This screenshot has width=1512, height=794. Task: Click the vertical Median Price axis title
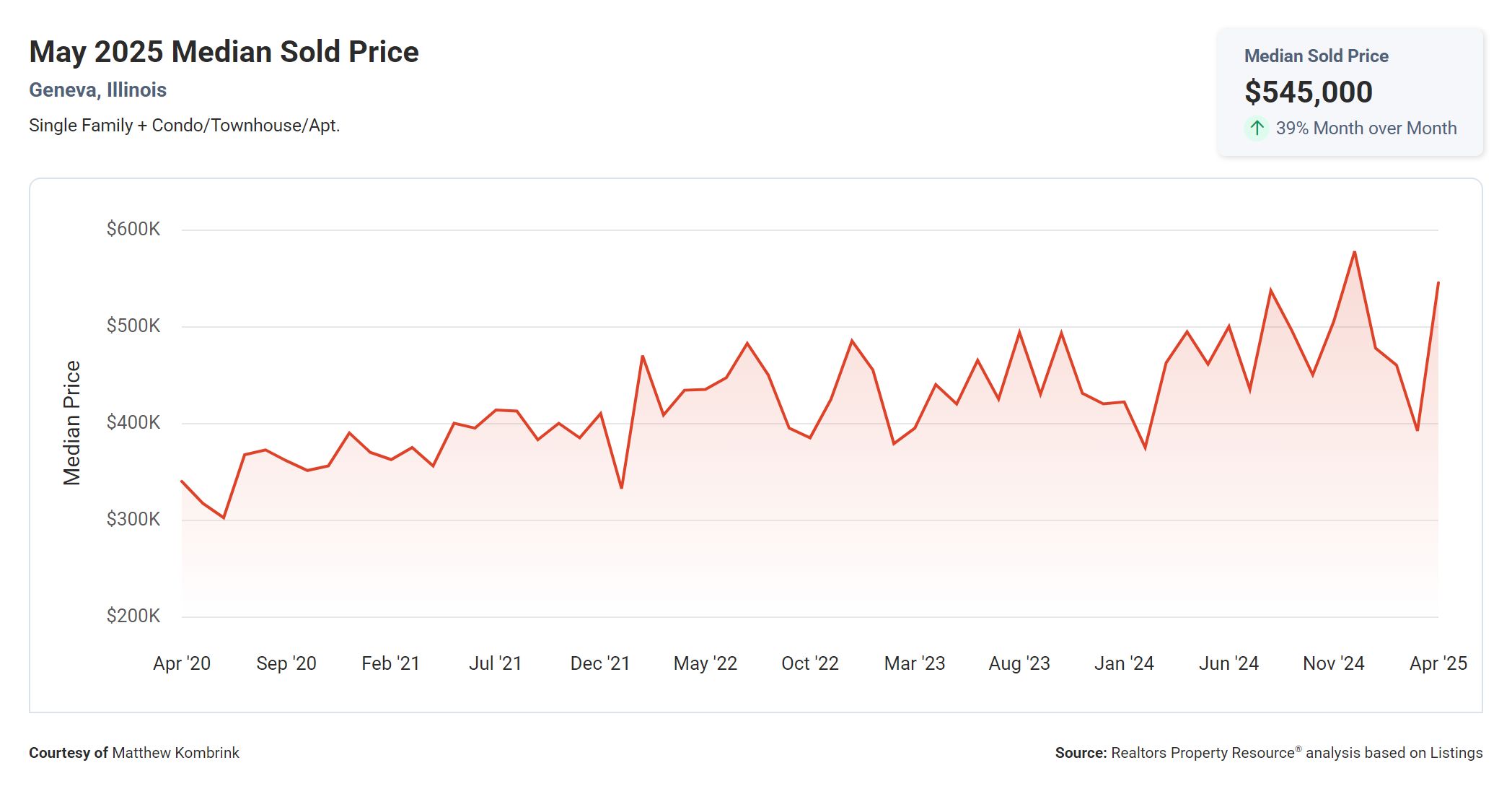(x=72, y=423)
